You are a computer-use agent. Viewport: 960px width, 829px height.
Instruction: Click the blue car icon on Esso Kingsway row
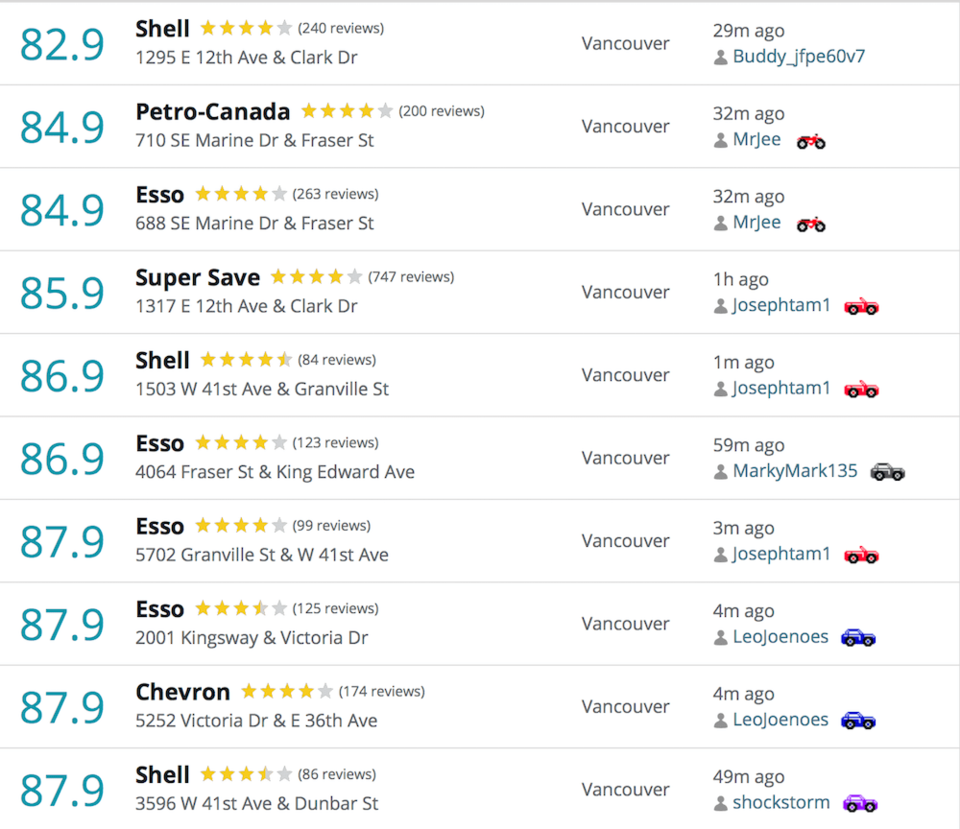click(858, 637)
